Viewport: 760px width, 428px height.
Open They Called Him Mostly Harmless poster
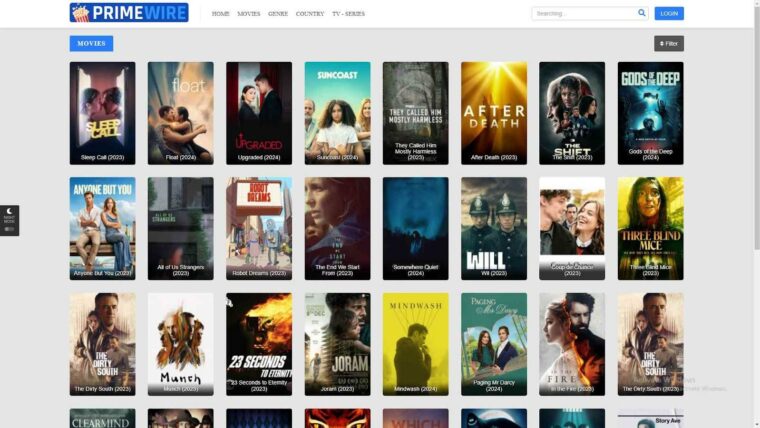[x=415, y=113]
